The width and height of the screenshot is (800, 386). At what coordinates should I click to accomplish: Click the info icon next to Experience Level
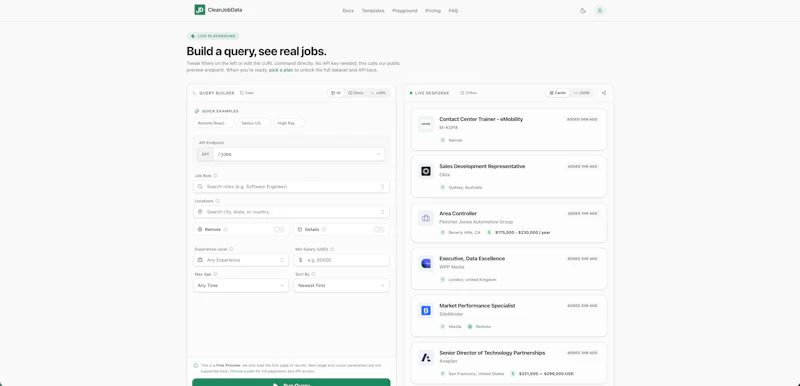coord(231,249)
